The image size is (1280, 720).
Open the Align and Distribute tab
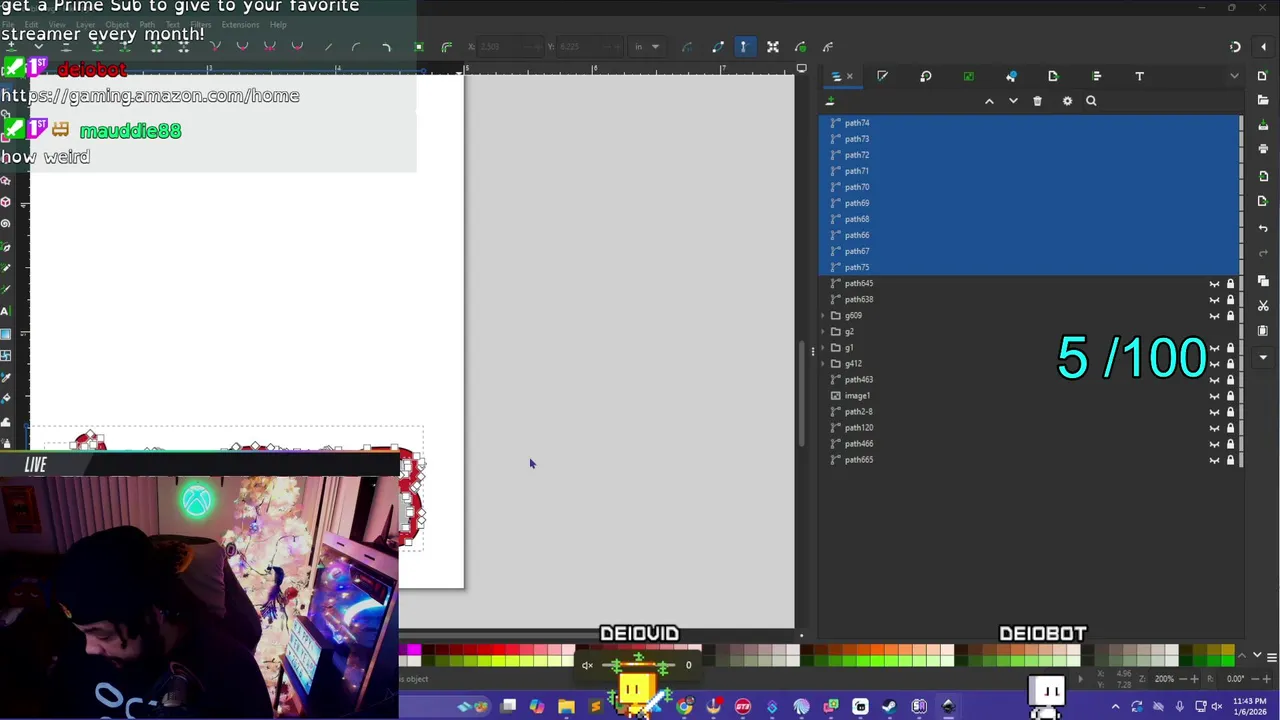point(1096,76)
